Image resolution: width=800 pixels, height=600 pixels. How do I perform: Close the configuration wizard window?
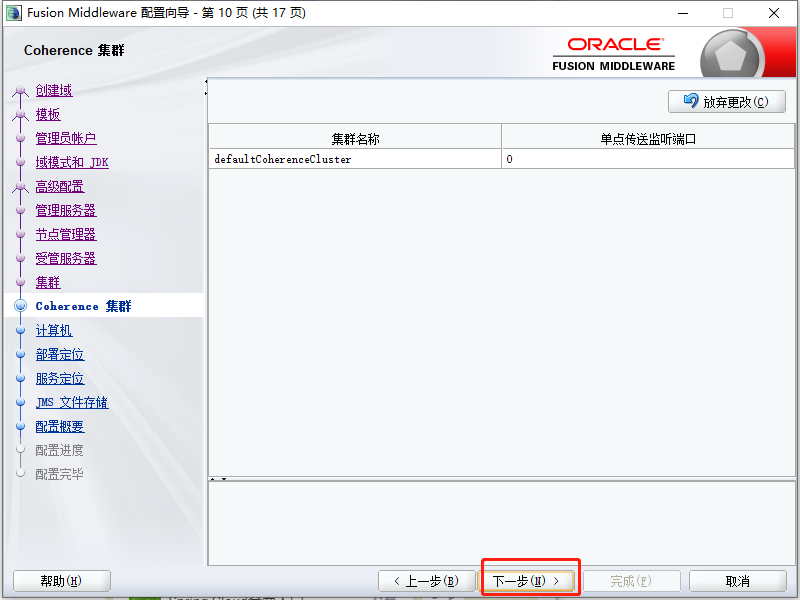coord(774,13)
